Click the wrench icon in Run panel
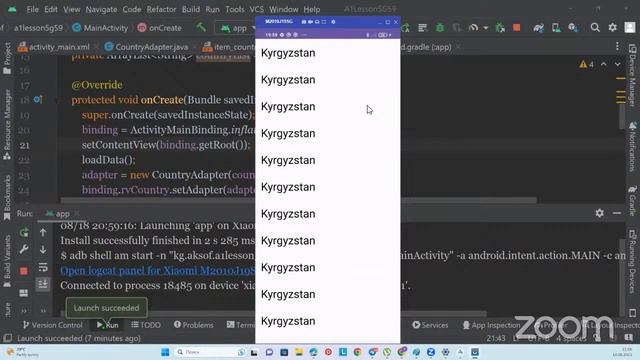This screenshot has height=360, width=640. [24, 249]
